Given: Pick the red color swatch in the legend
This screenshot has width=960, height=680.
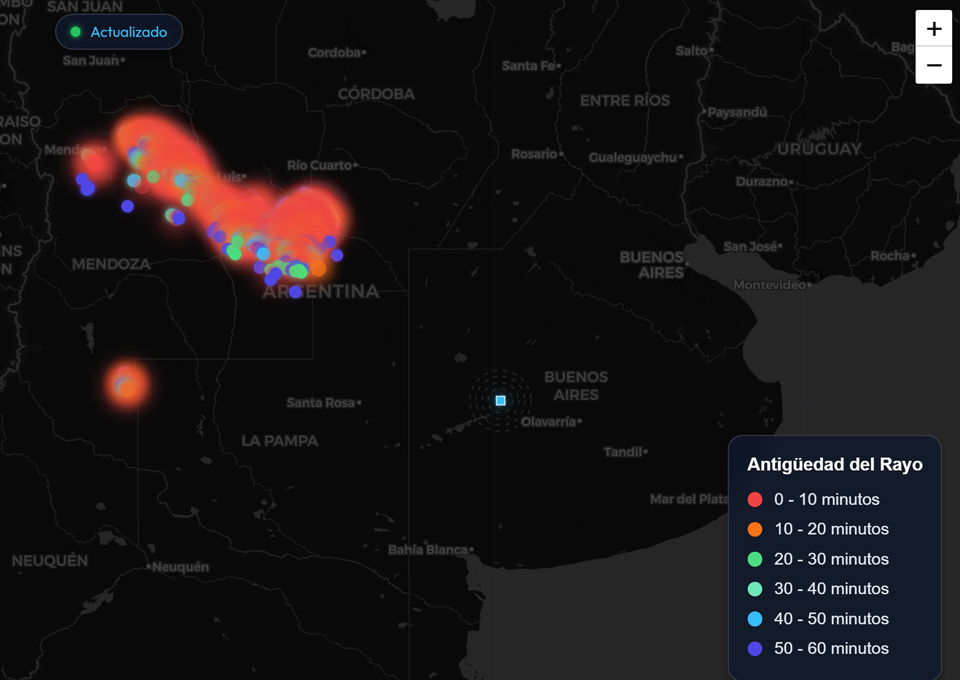Looking at the screenshot, I should (757, 499).
